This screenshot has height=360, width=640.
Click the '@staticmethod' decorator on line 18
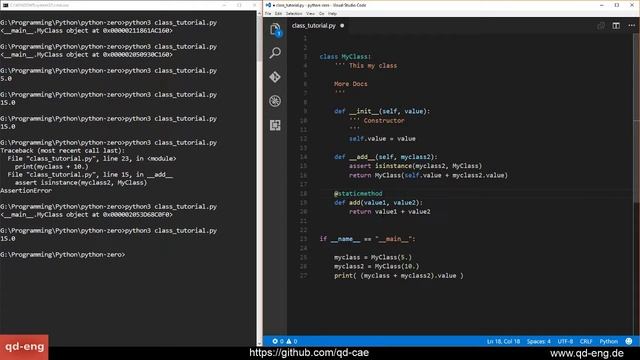pos(358,193)
